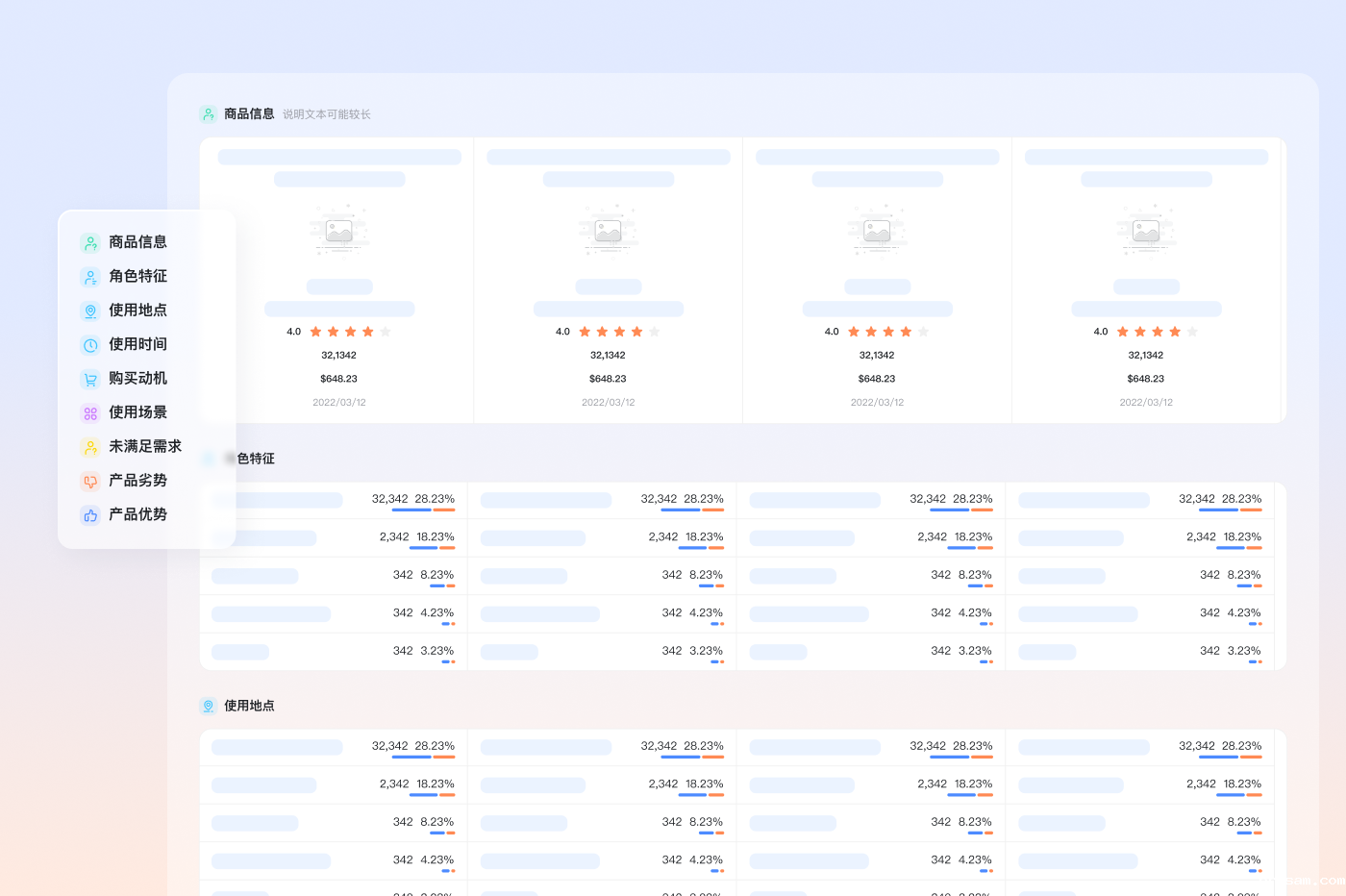Viewport: 1346px width, 896px height.
Task: Click the 使用地点 location pin icon in sidebar
Action: [x=90, y=311]
